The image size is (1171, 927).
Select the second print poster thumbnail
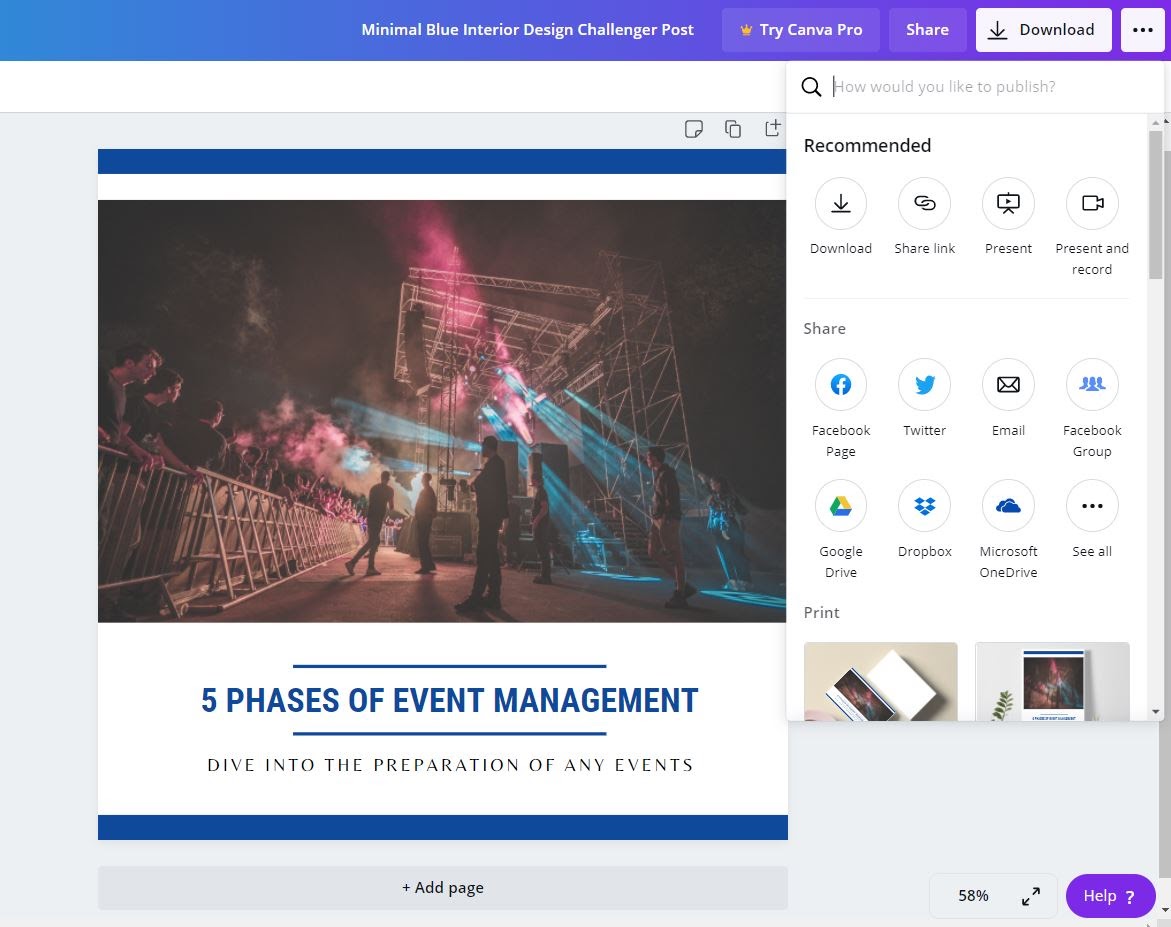[x=1052, y=681]
